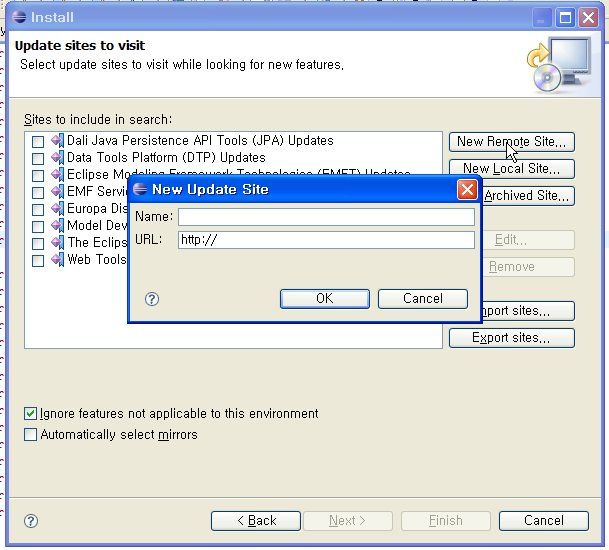Select Dali Java Persistence API Tools Updates row
This screenshot has width=609, height=550.
[200, 141]
